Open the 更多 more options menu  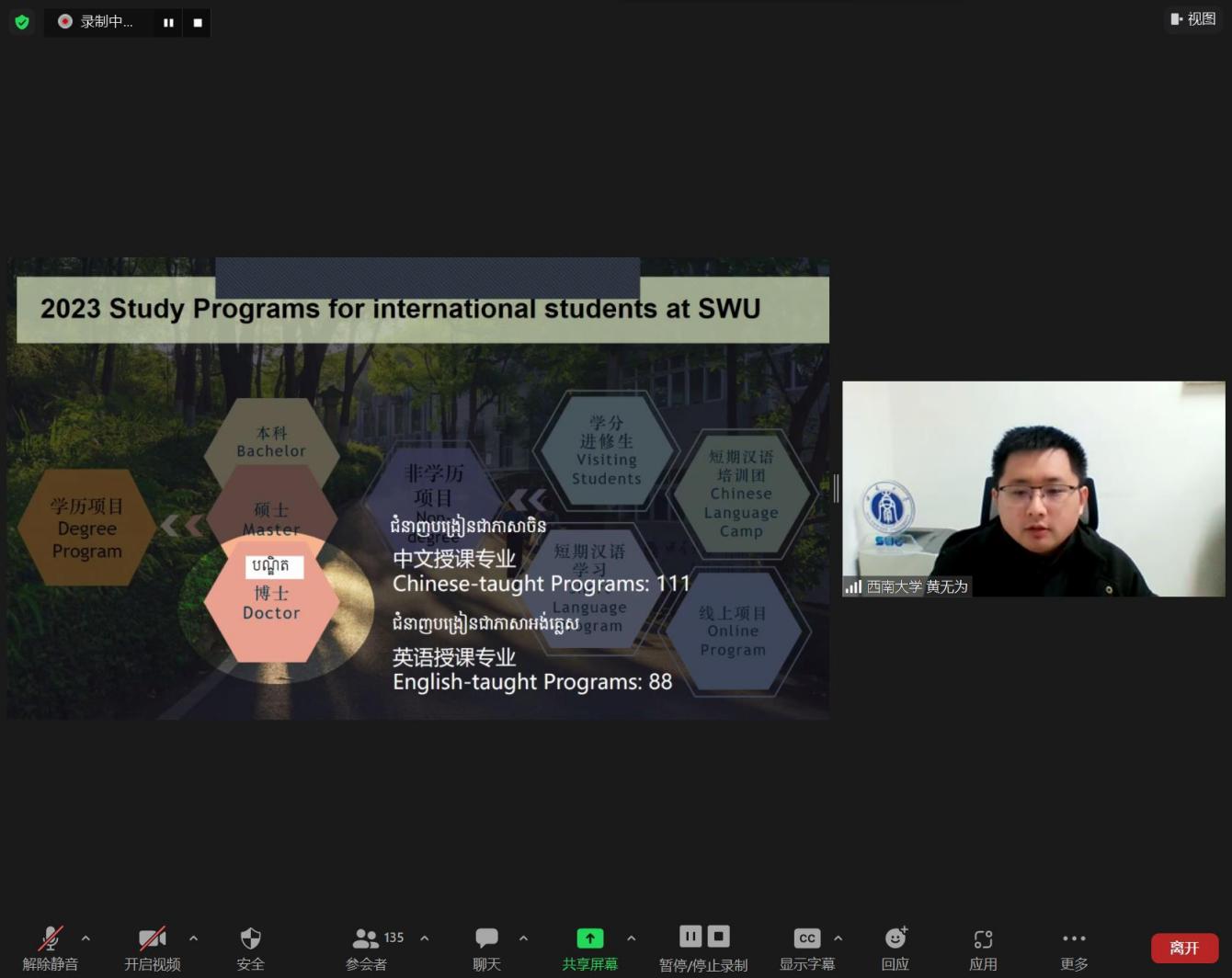point(1074,948)
